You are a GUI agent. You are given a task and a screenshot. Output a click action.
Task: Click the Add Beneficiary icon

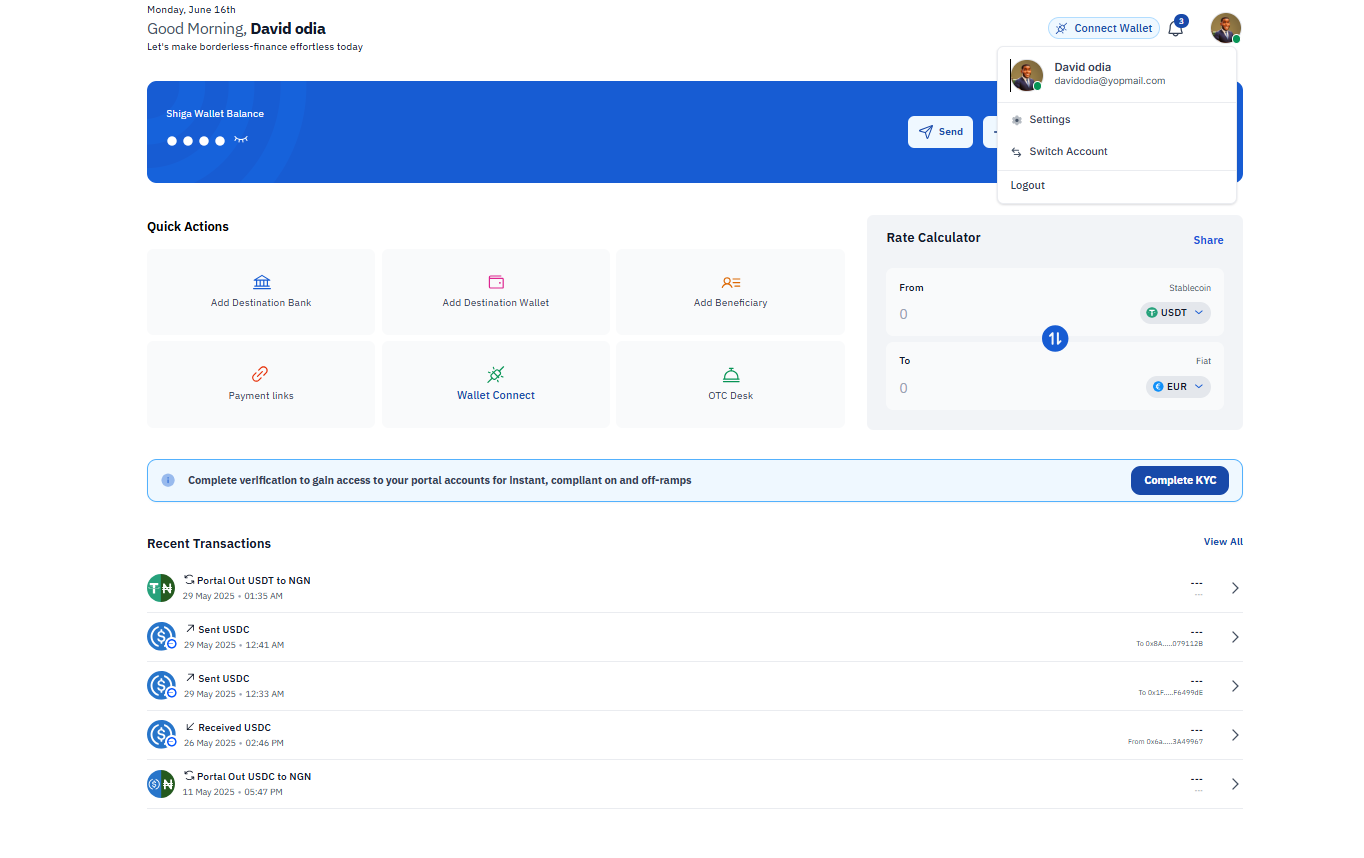pos(731,283)
